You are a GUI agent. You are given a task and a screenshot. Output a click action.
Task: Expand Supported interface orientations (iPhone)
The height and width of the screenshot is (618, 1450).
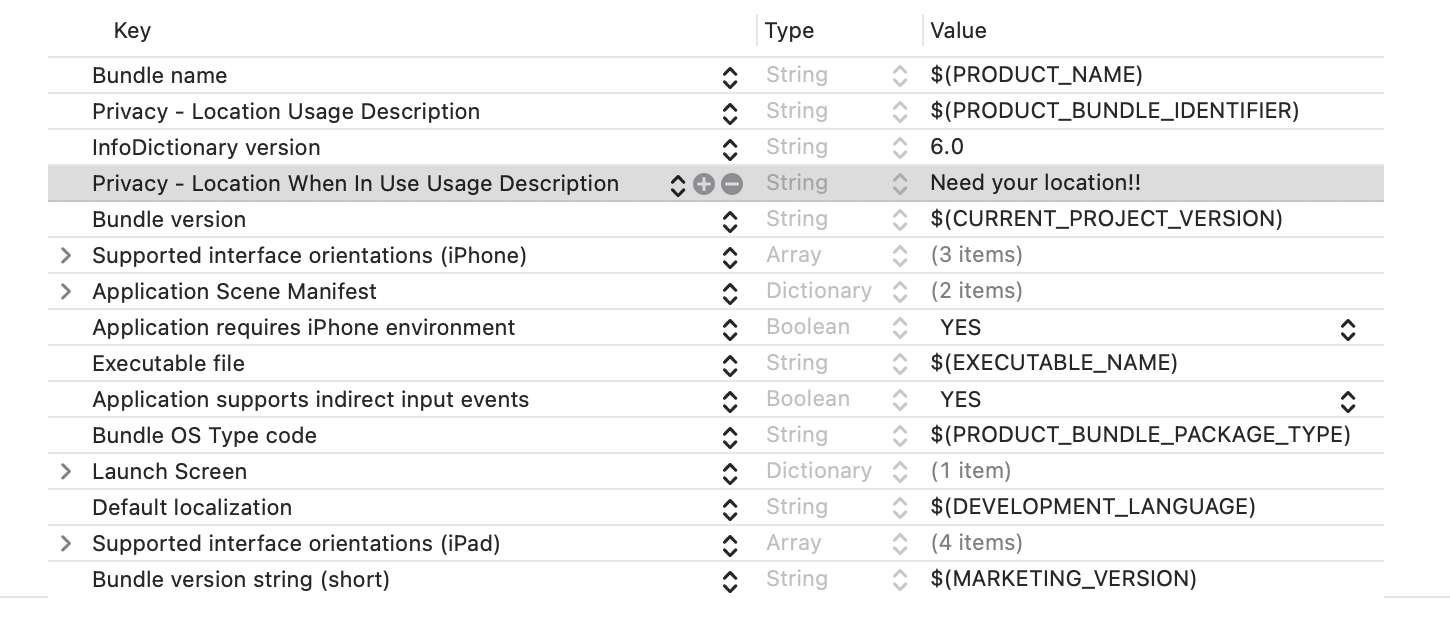(66, 256)
